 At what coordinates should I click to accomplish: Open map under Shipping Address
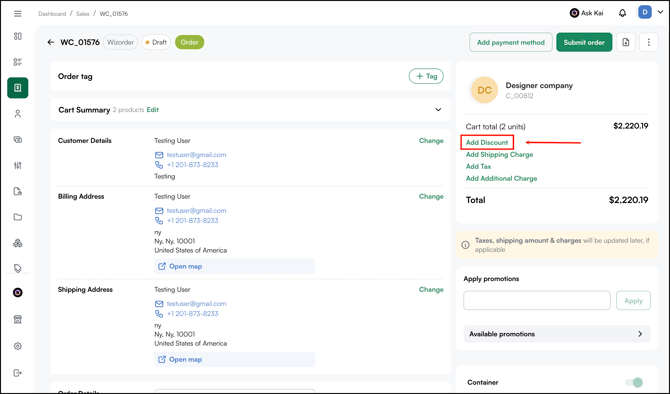235,359
